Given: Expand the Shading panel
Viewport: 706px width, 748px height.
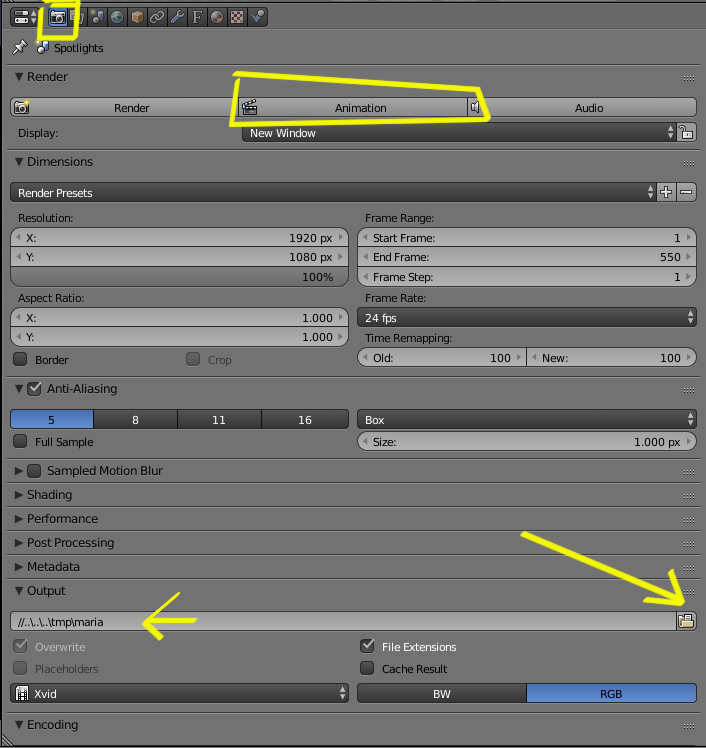Looking at the screenshot, I should pyautogui.click(x=19, y=495).
